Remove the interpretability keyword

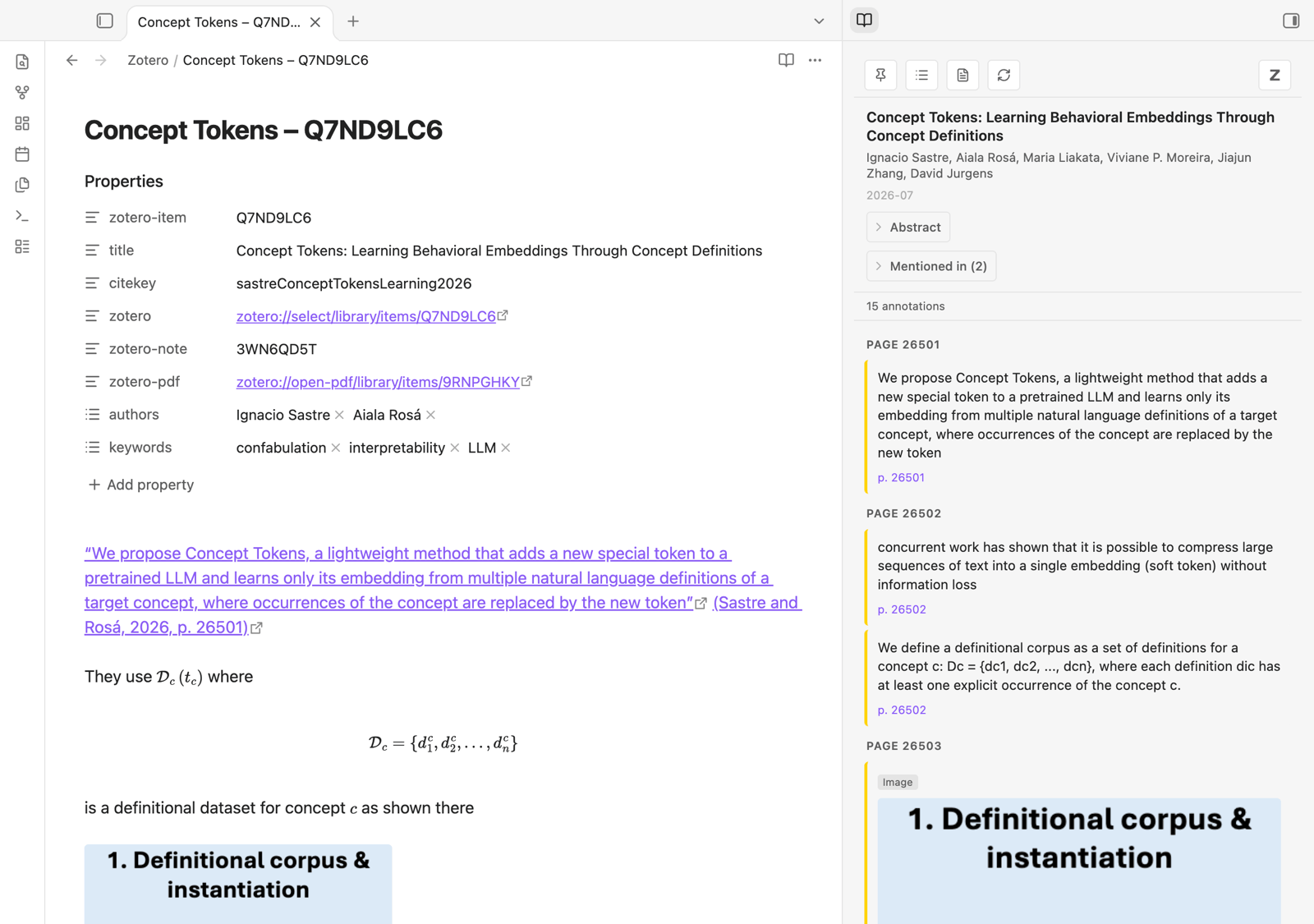coord(454,448)
